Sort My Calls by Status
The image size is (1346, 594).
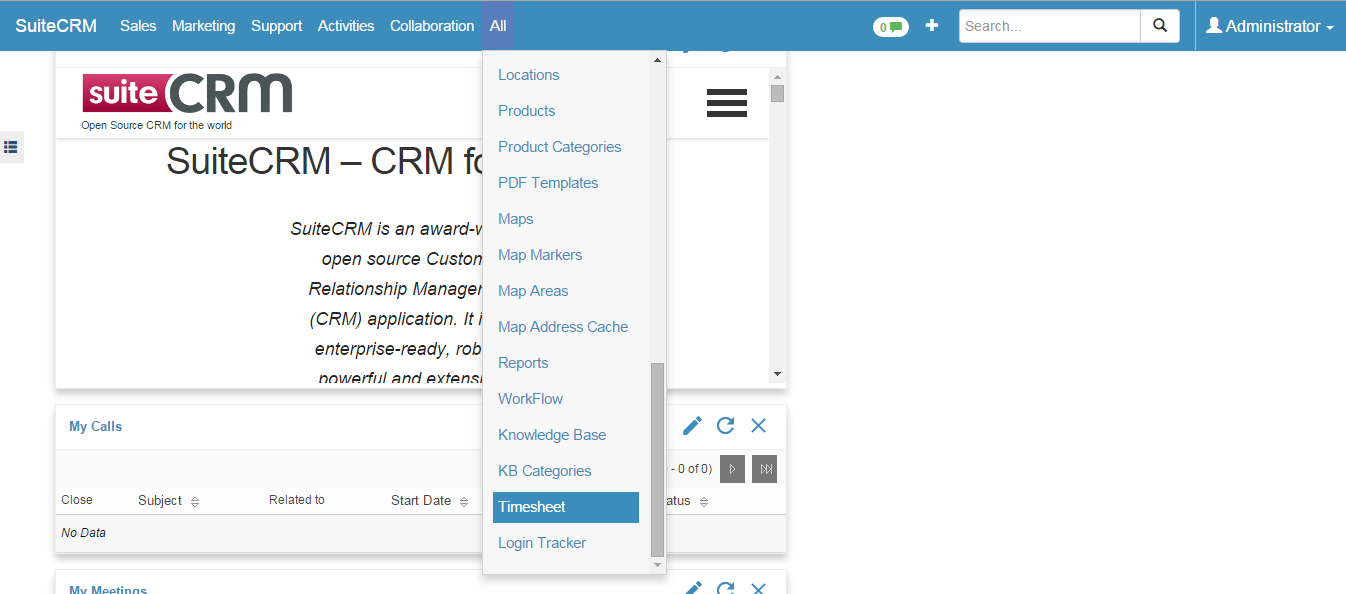[686, 501]
